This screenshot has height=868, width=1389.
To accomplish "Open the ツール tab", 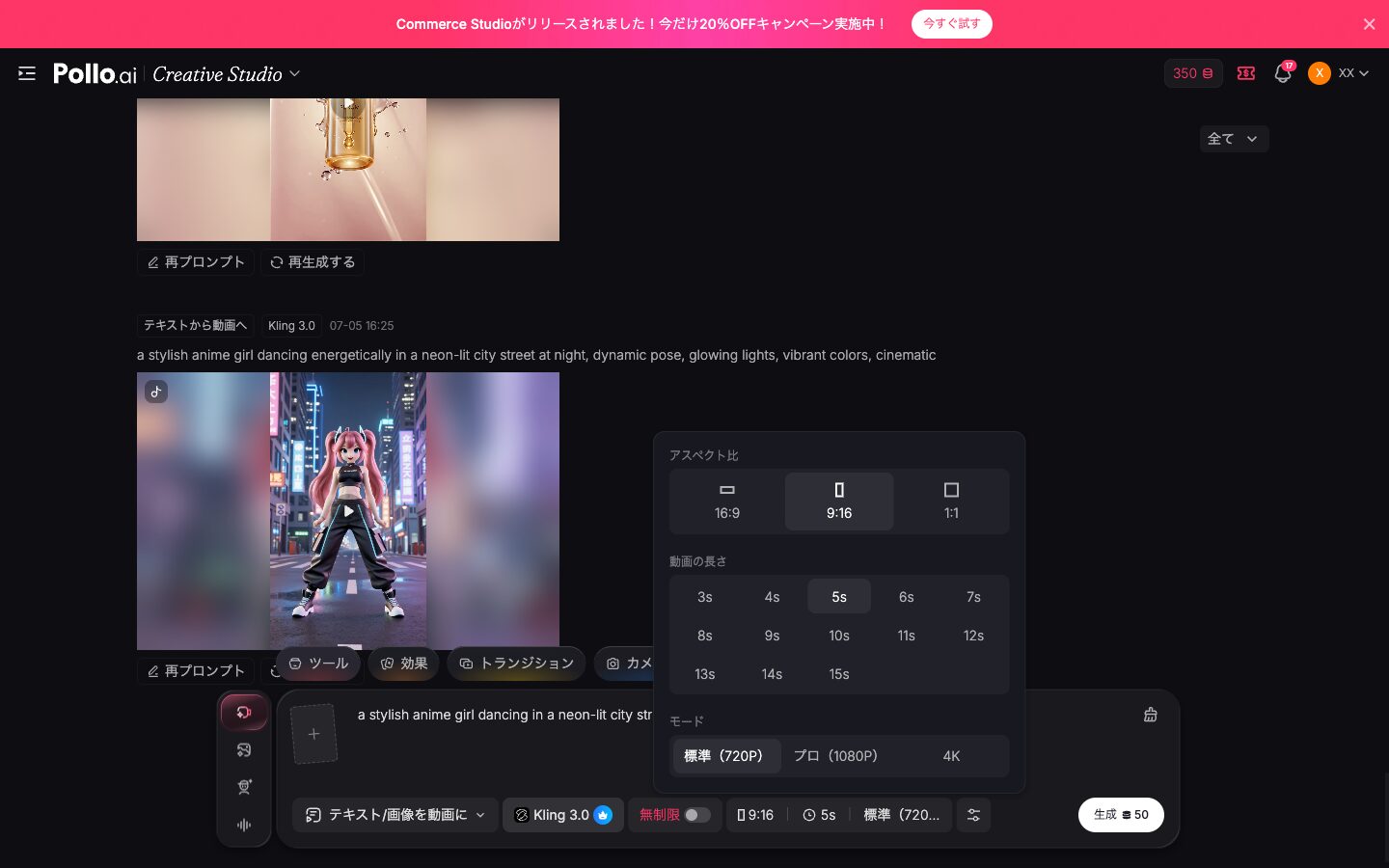I will coord(318,664).
